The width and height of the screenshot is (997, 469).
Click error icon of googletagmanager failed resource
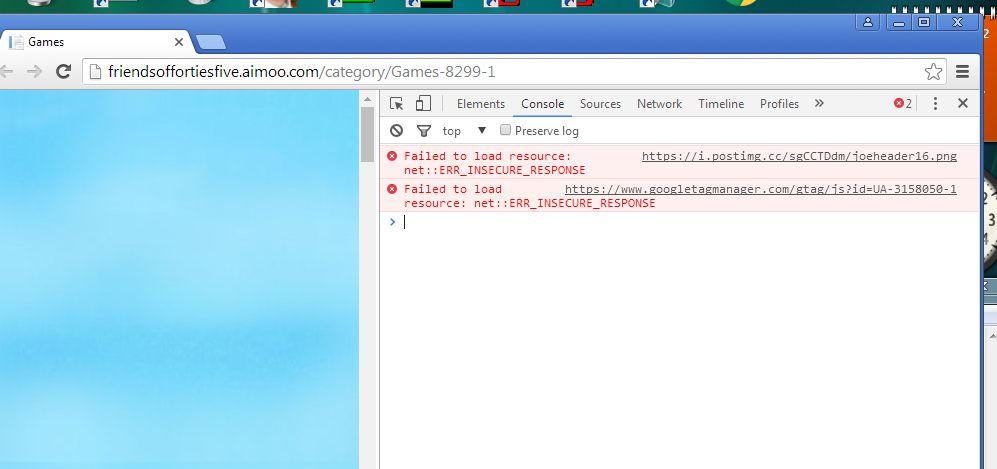pos(392,189)
